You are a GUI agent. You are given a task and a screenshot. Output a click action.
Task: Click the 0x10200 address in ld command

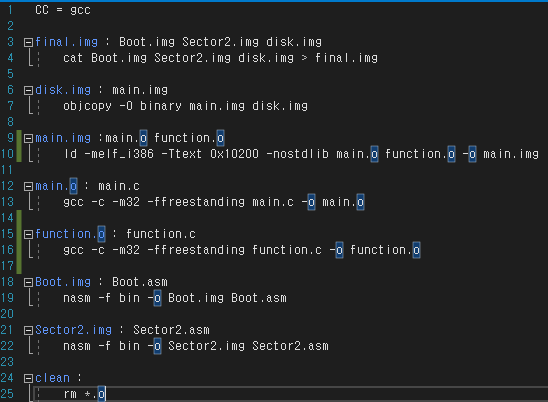click(x=235, y=154)
